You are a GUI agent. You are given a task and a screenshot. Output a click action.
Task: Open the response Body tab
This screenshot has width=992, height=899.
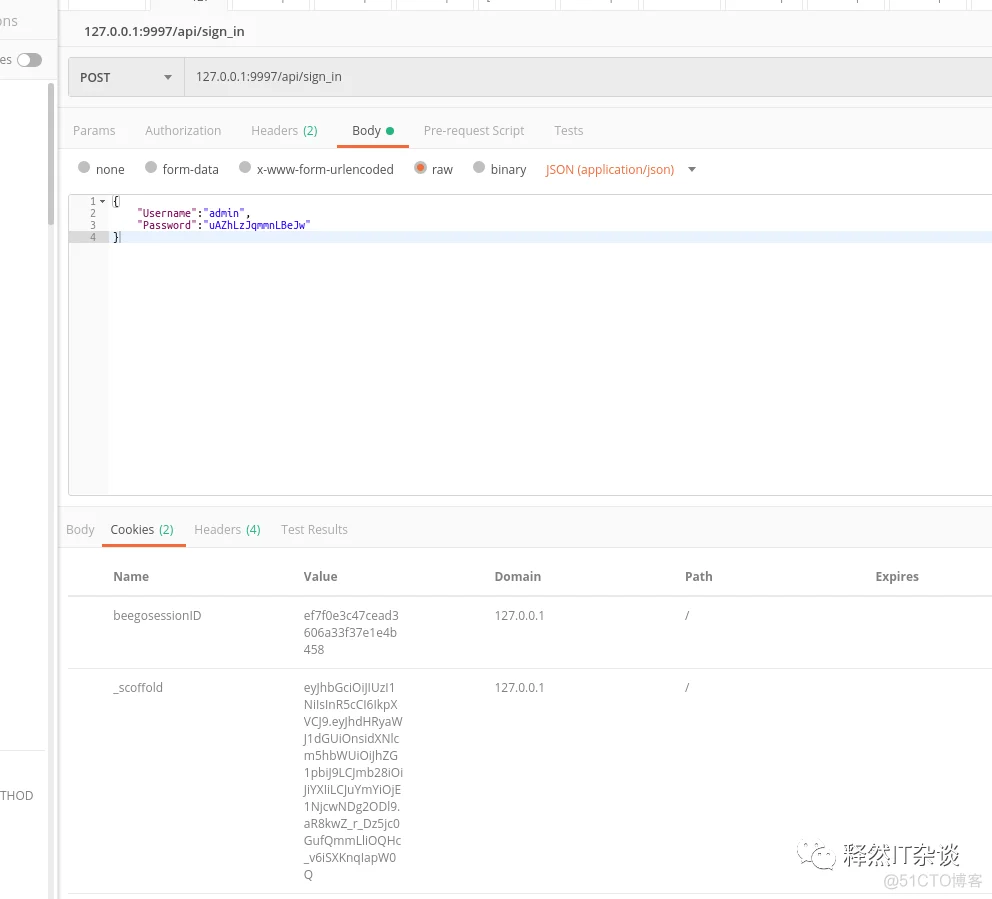(x=80, y=530)
